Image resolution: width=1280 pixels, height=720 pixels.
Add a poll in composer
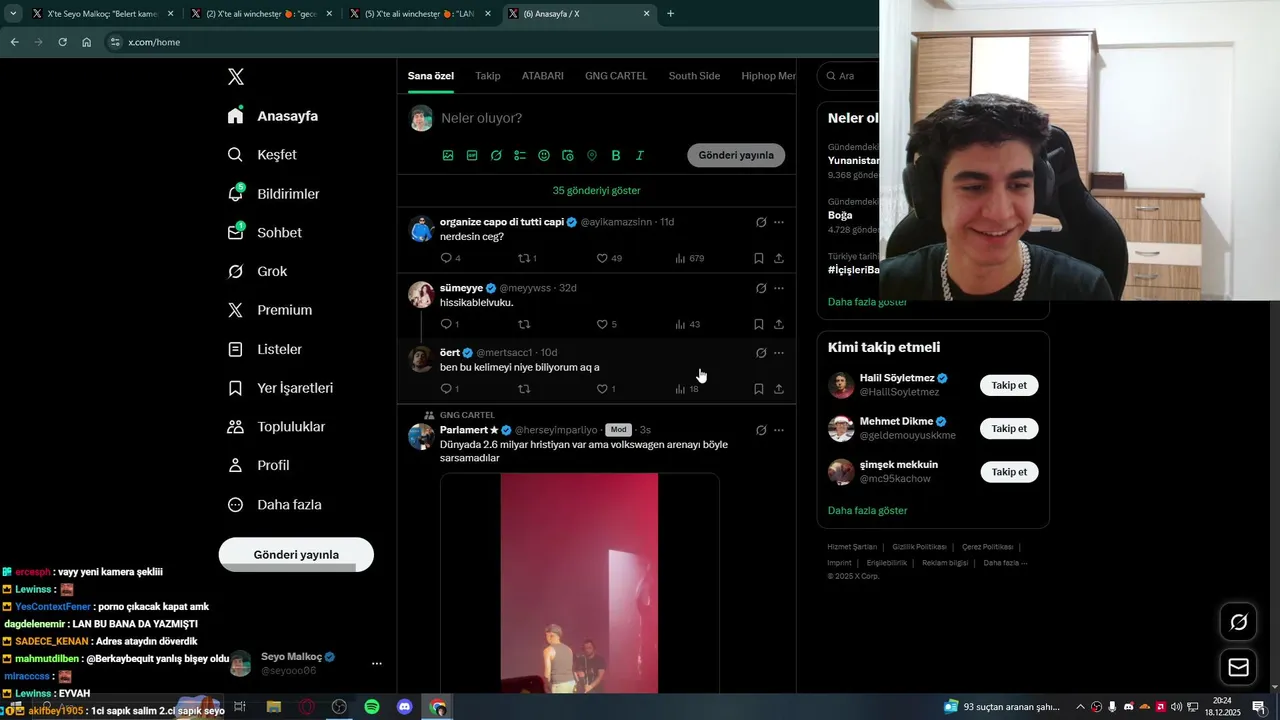tap(520, 155)
